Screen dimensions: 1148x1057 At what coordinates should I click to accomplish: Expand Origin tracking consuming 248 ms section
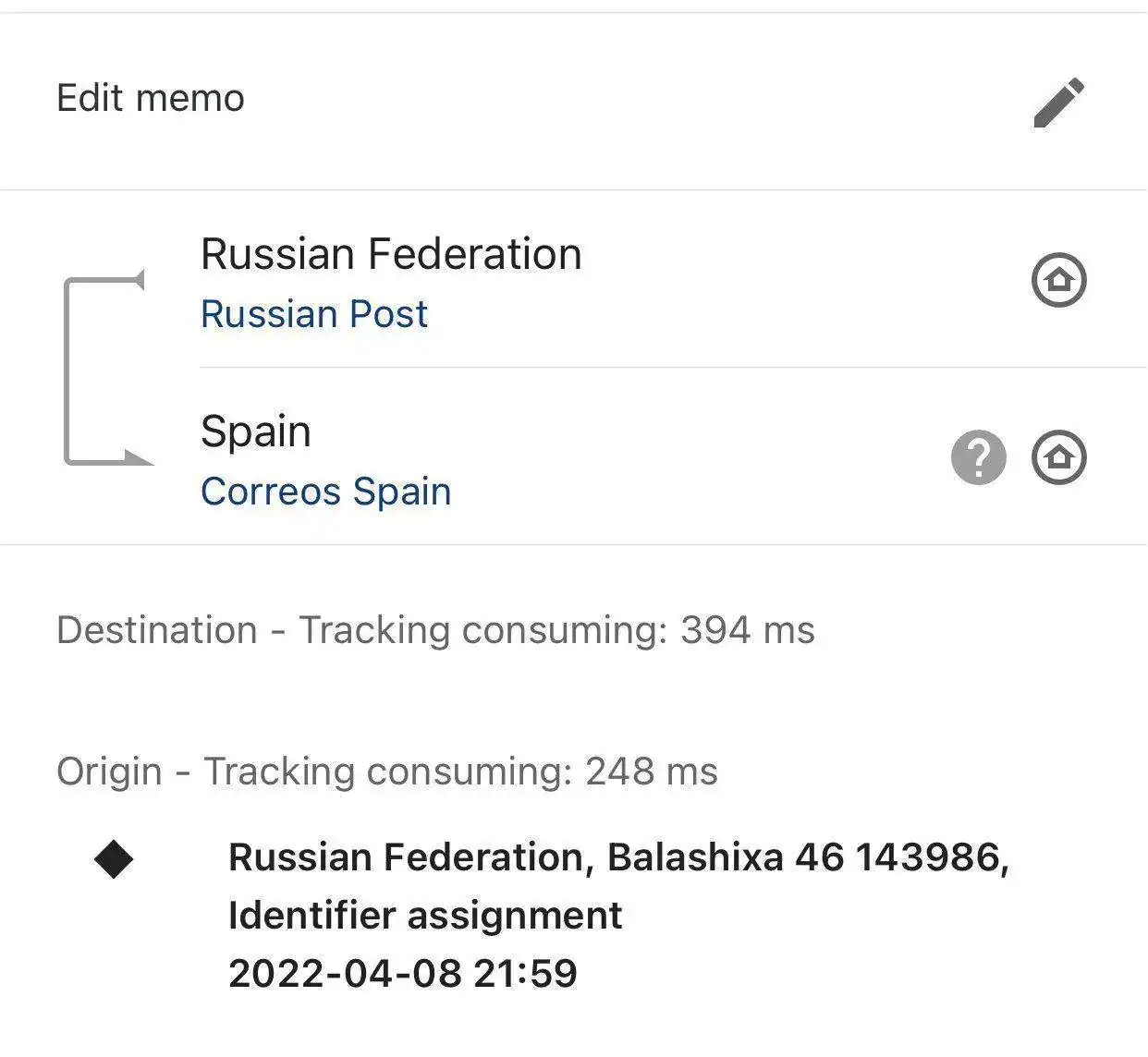(x=386, y=771)
